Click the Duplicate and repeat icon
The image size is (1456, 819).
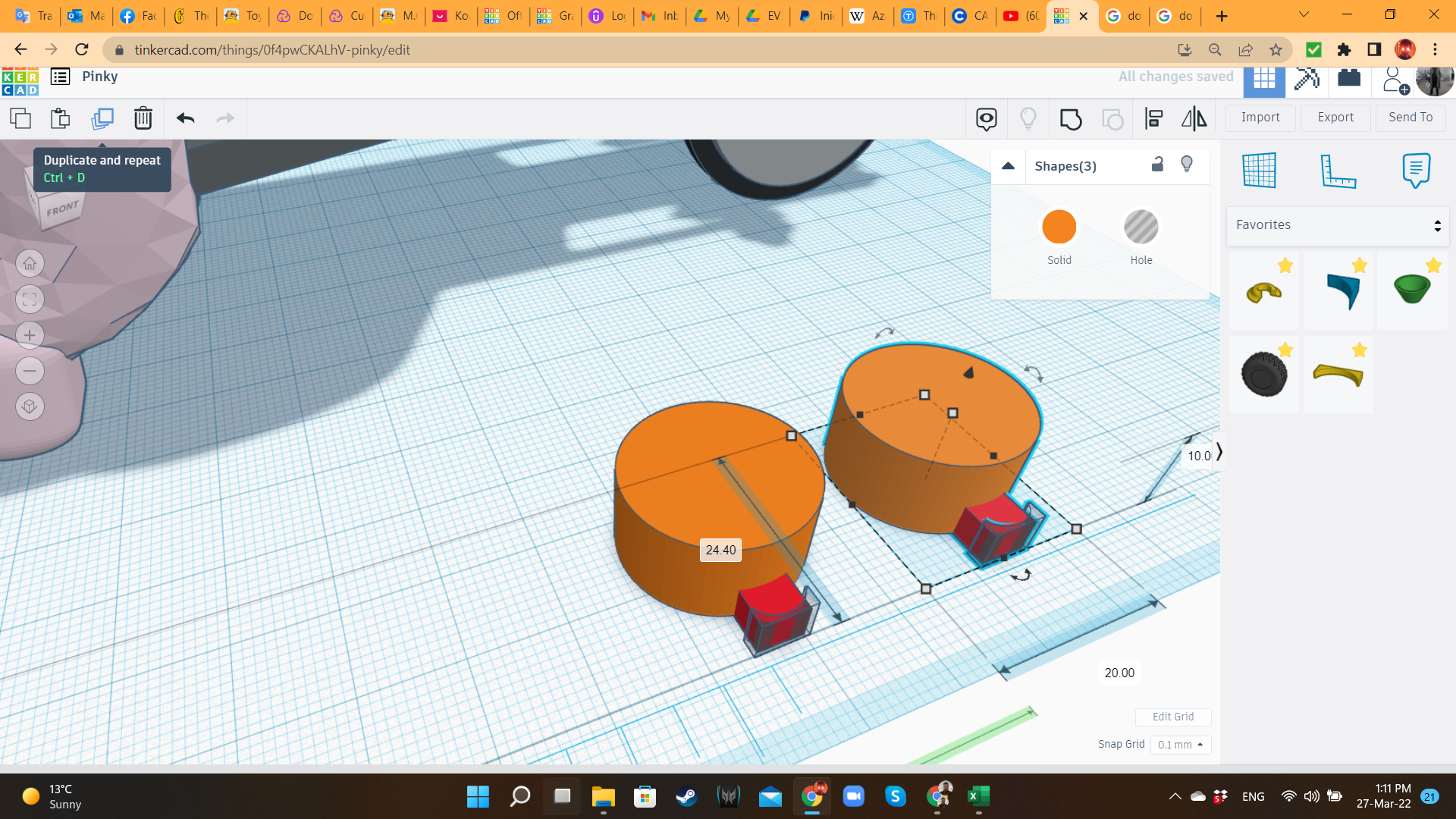[102, 118]
